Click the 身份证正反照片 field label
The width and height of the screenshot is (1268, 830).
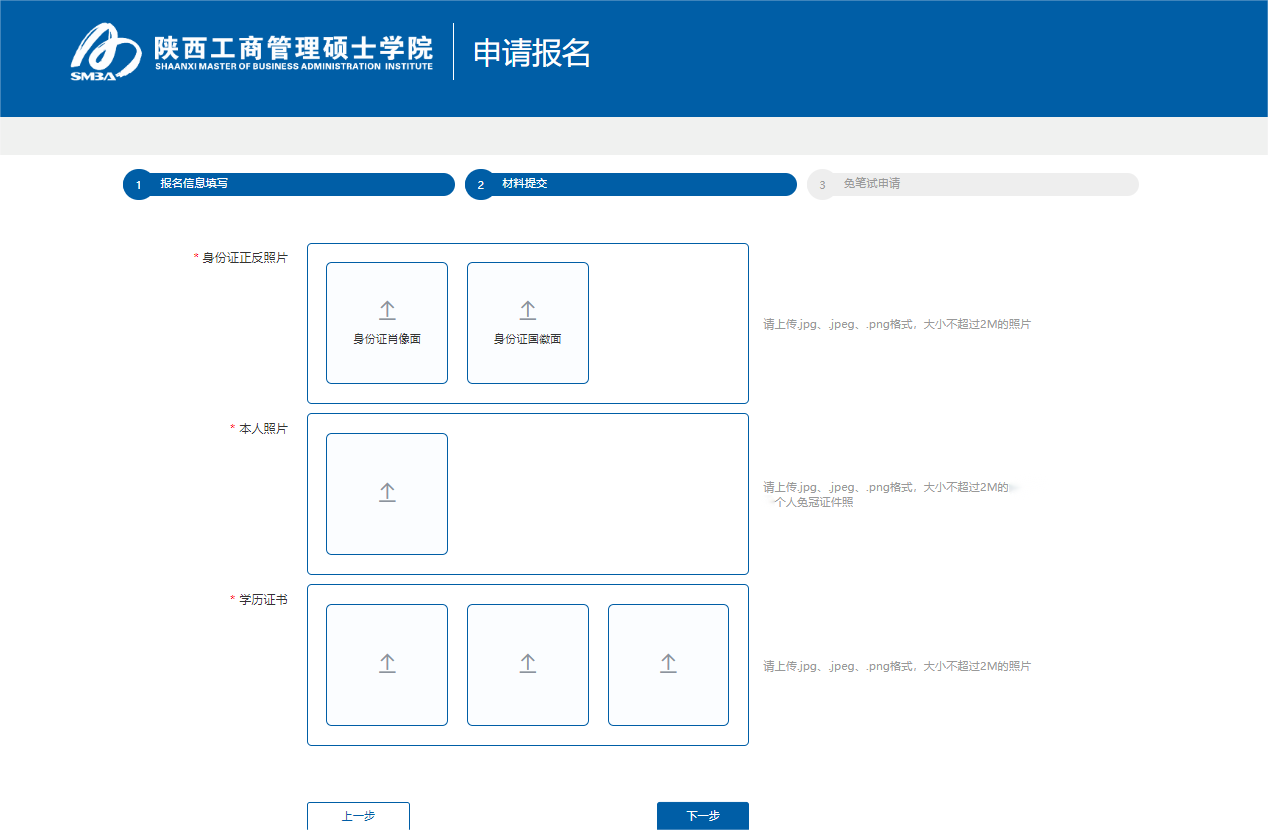coord(244,258)
